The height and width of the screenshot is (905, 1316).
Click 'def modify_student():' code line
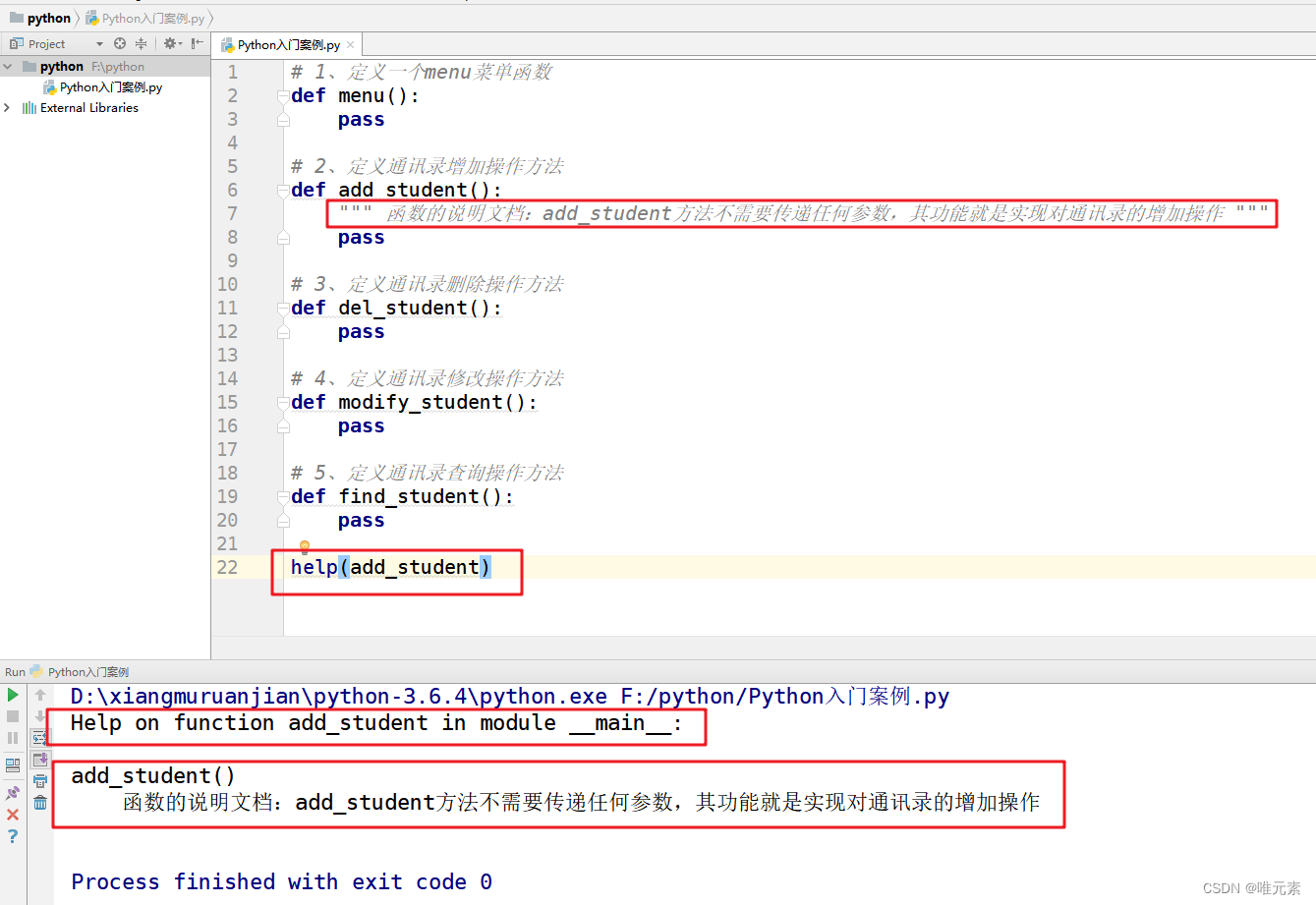414,402
